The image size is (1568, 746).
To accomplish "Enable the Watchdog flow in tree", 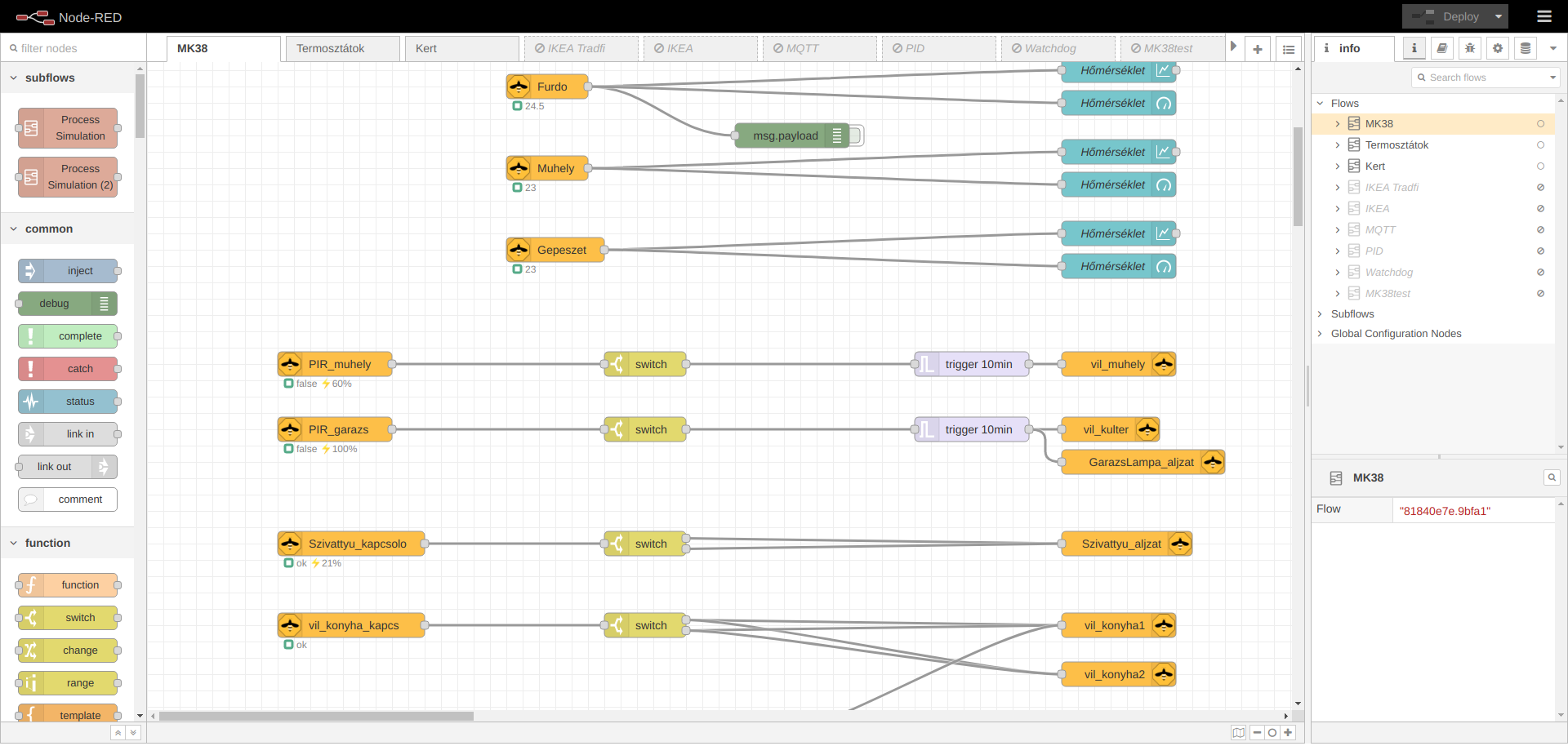I will click(1540, 273).
